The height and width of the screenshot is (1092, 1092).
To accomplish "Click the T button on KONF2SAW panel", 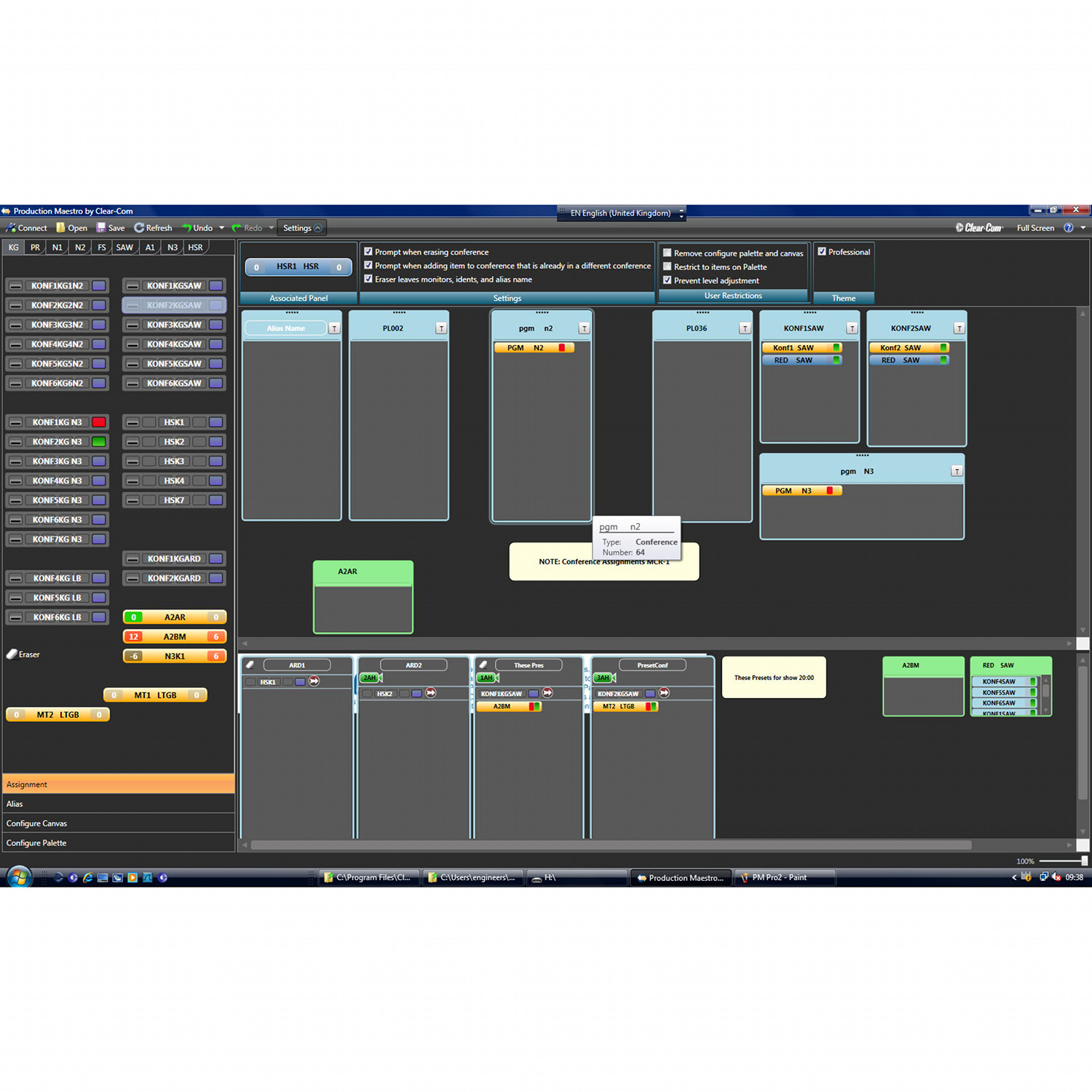I will pyautogui.click(x=959, y=328).
